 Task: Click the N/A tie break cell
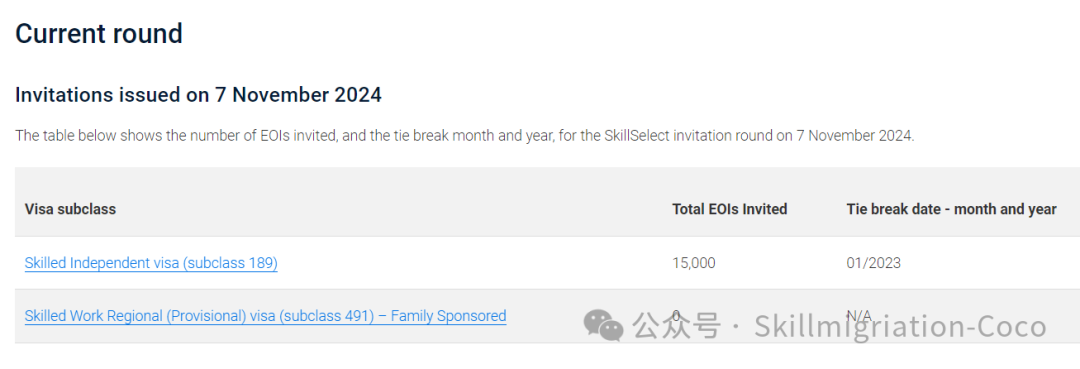click(x=859, y=316)
